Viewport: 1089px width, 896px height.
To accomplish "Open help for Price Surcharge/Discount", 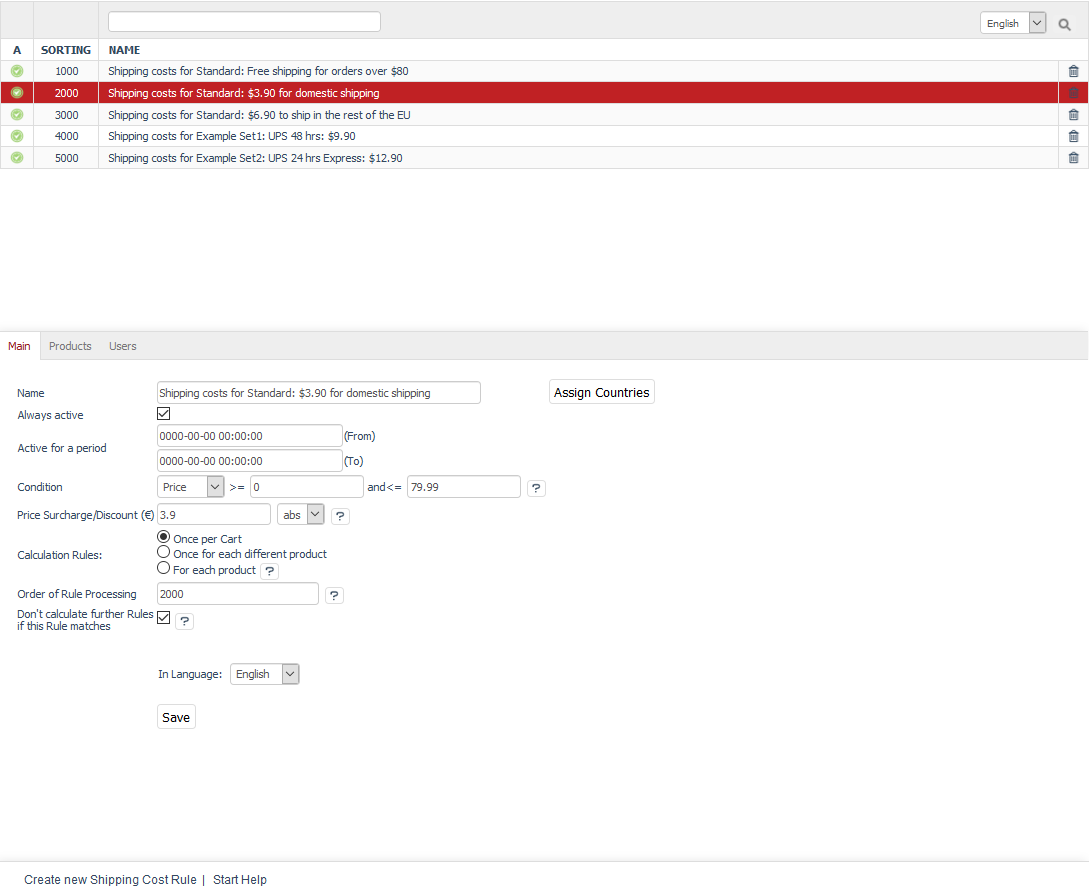I will tap(340, 516).
